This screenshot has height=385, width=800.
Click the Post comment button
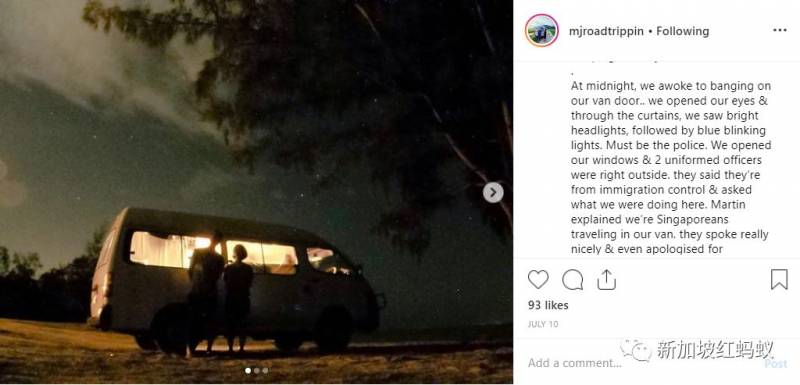coord(776,363)
